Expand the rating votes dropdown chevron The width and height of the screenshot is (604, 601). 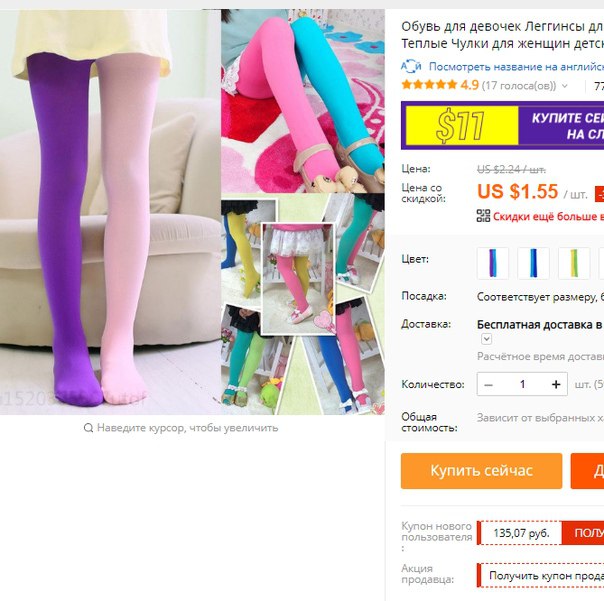[x=565, y=86]
